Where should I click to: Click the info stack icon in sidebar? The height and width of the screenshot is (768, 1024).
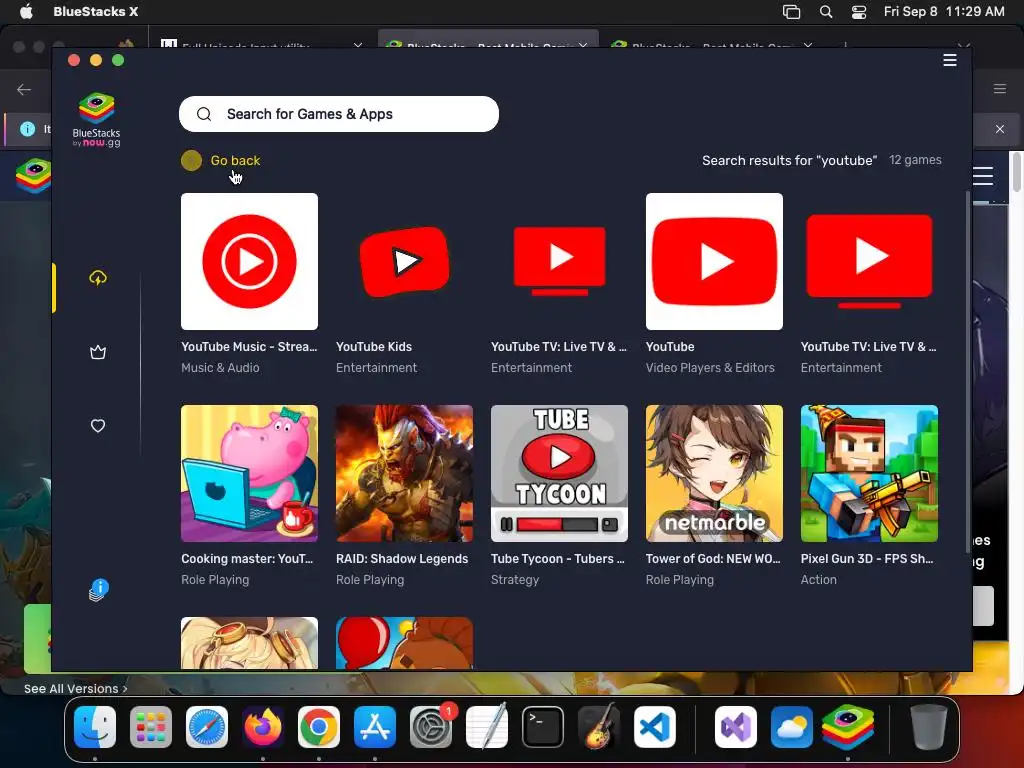click(98, 590)
